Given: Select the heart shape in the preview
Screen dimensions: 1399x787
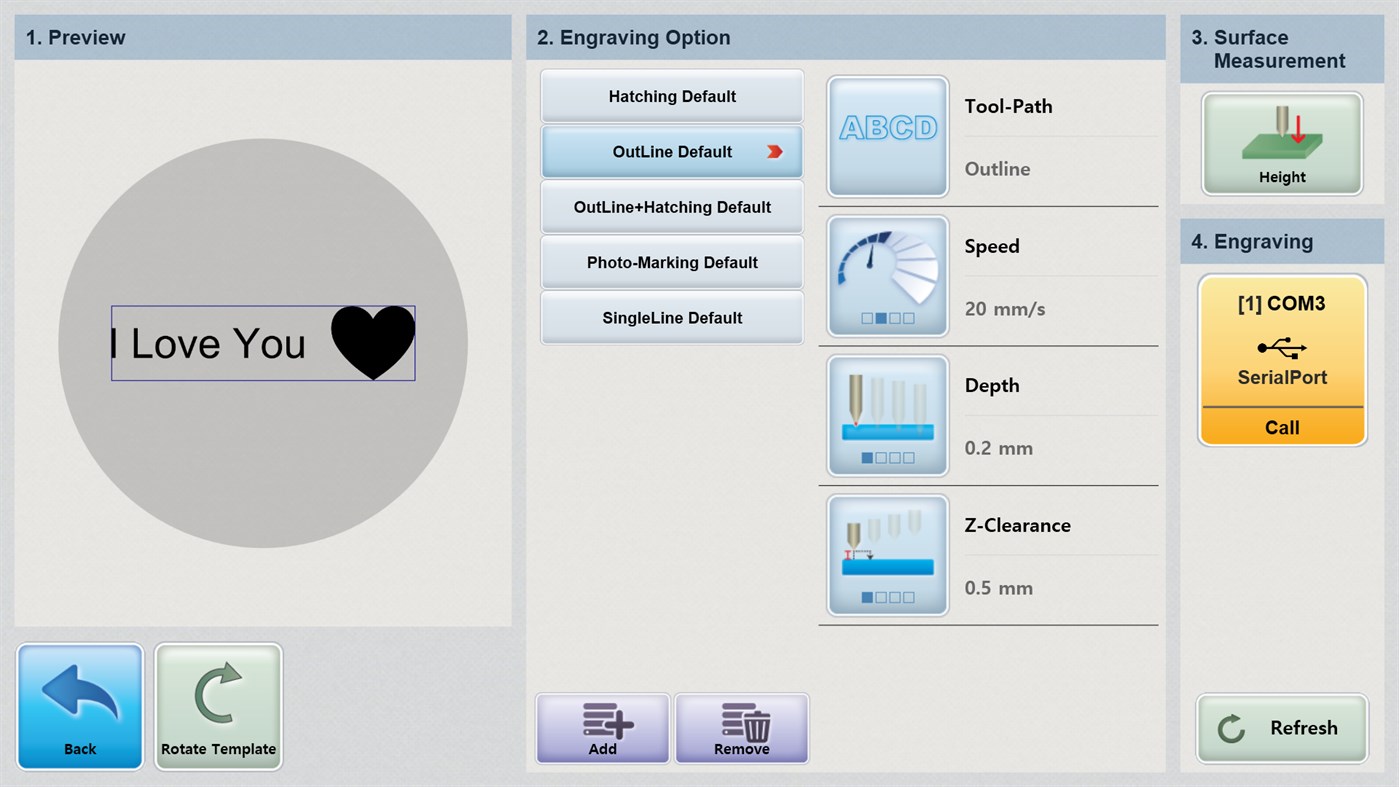Looking at the screenshot, I should coord(374,342).
